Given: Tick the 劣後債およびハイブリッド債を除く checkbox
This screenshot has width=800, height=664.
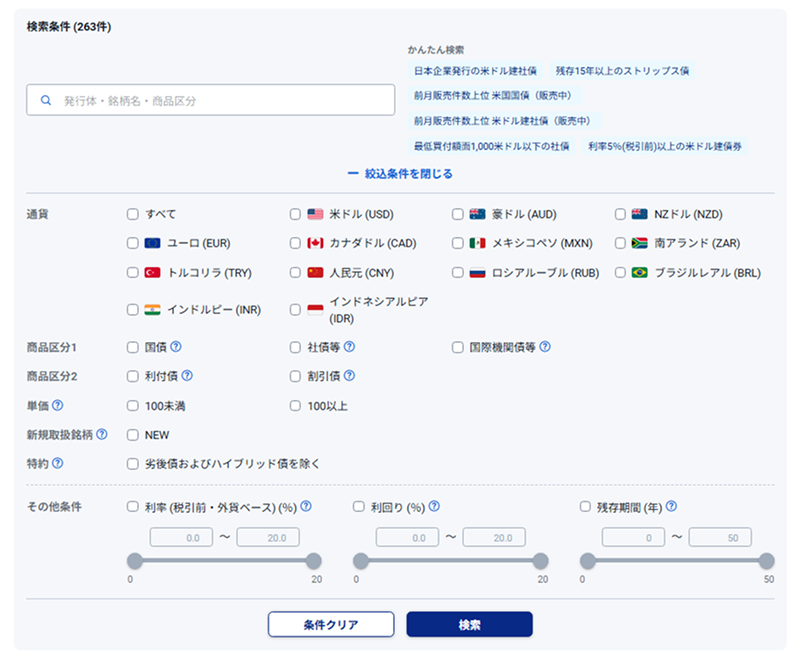Looking at the screenshot, I should click(x=133, y=464).
